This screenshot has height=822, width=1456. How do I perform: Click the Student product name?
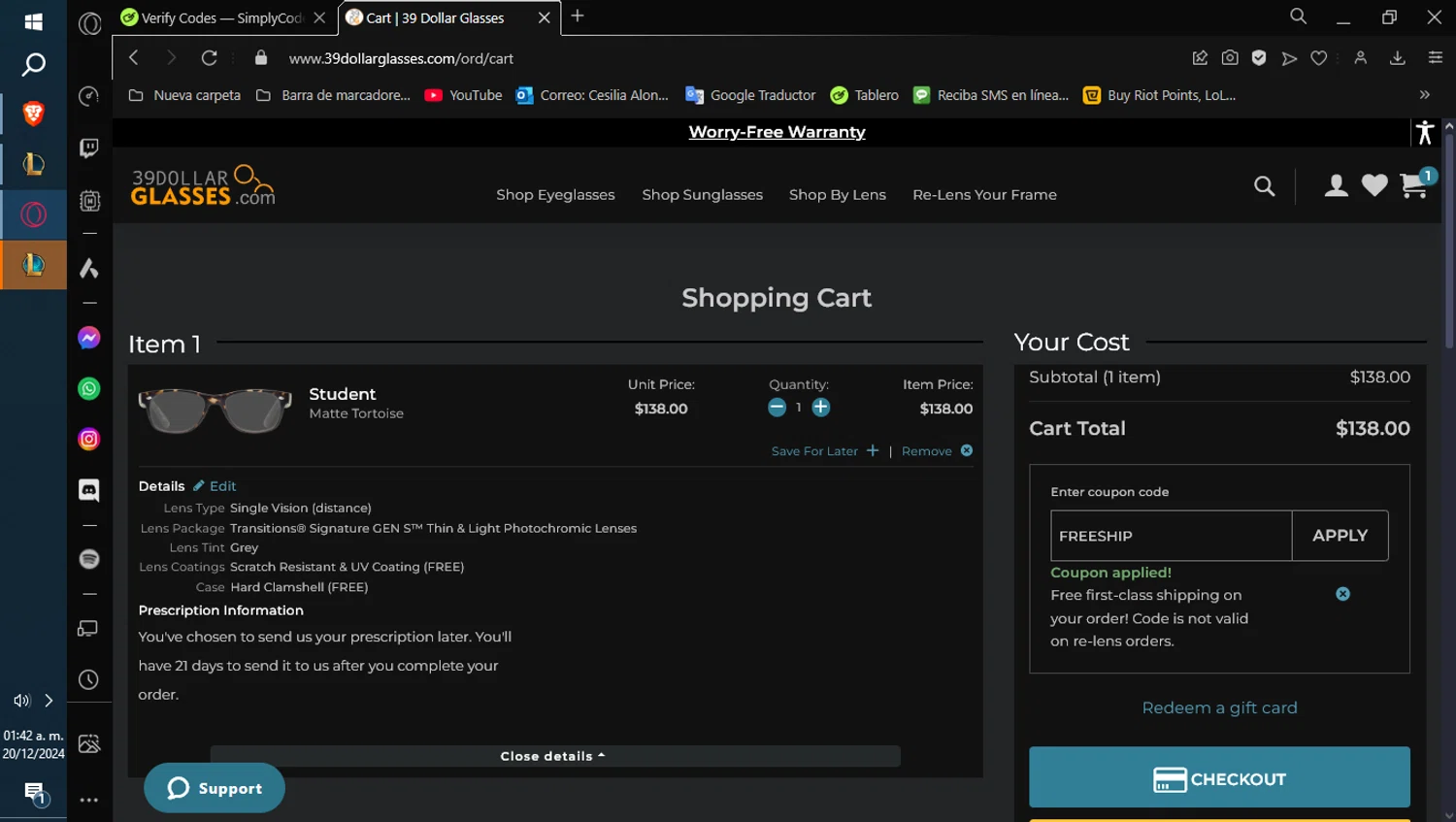[x=342, y=394]
